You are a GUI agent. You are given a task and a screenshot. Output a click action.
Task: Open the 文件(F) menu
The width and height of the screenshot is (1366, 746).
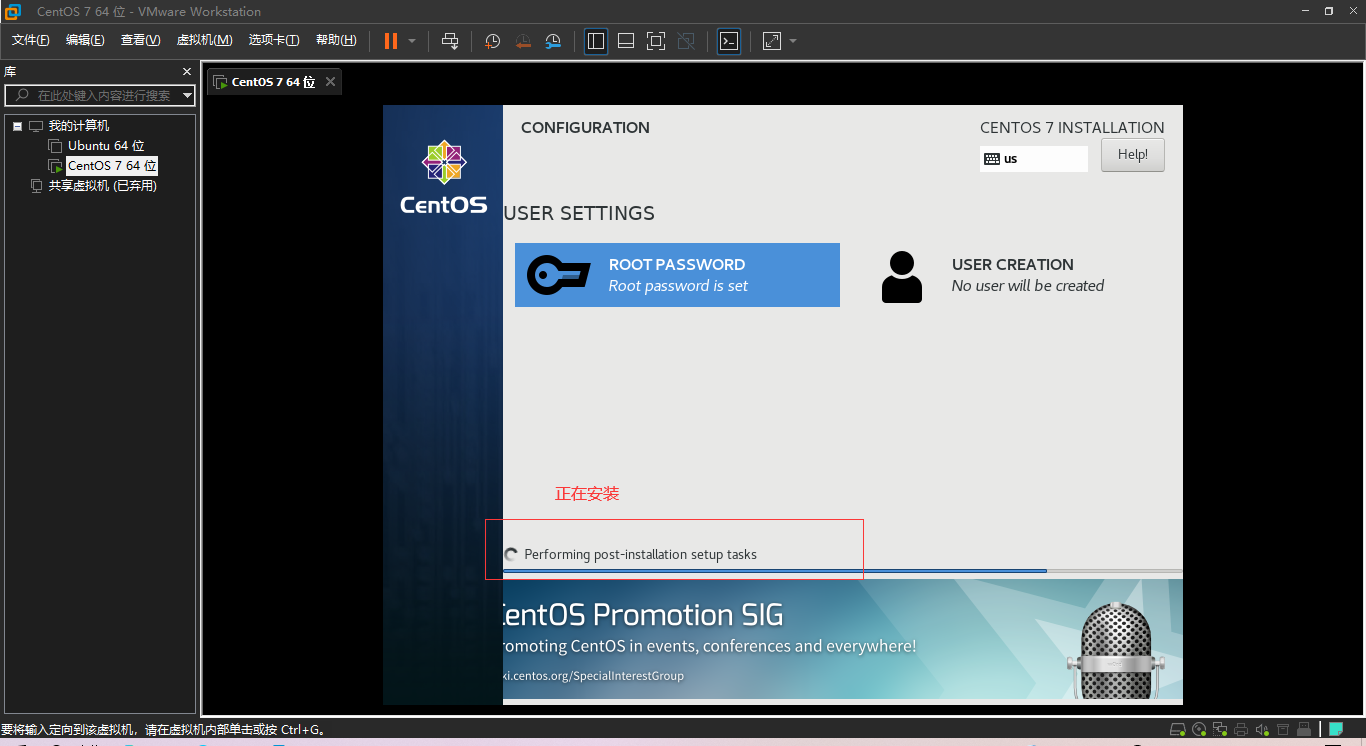(31, 40)
